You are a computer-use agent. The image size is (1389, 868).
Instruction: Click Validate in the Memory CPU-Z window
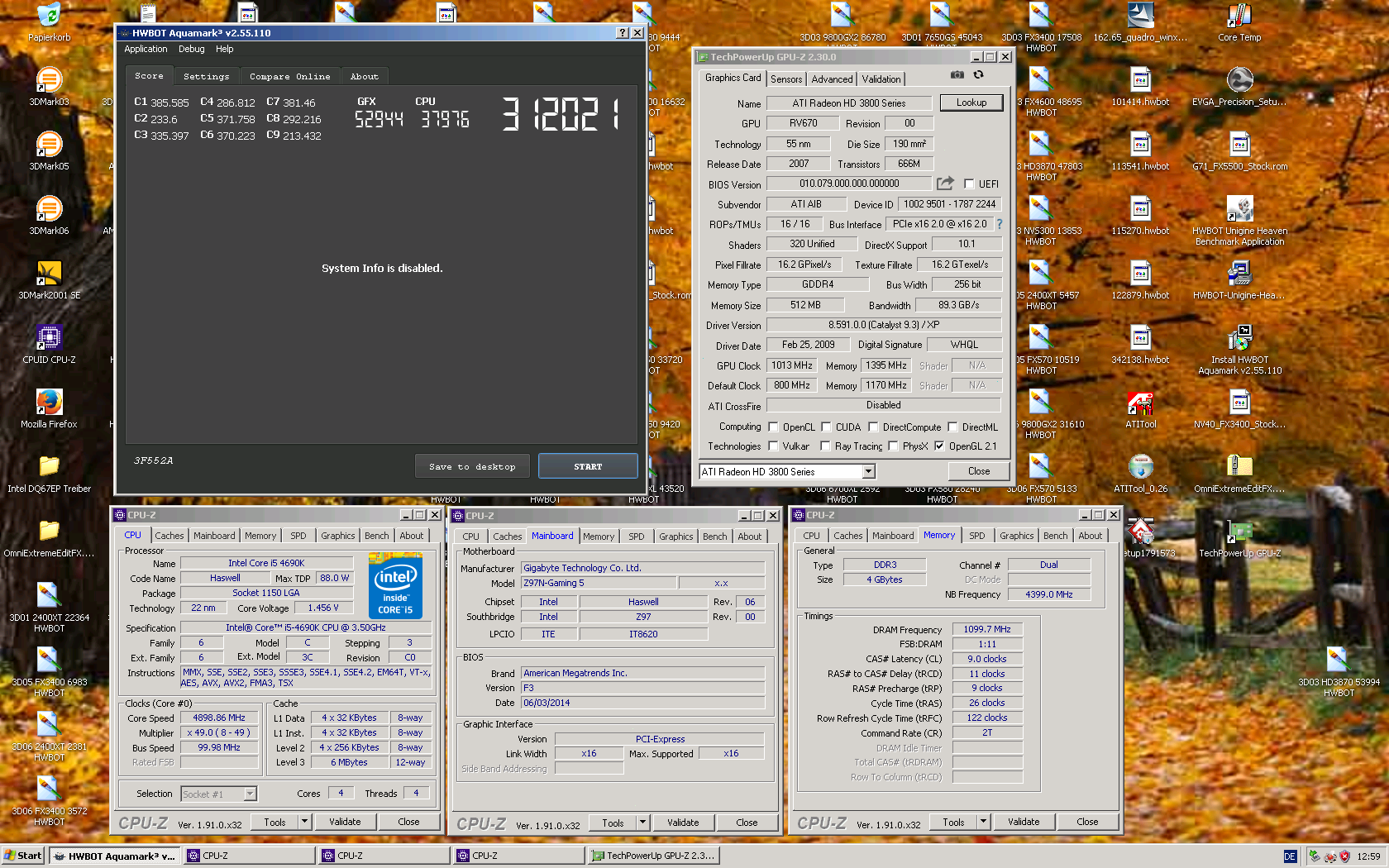pyautogui.click(x=1024, y=822)
